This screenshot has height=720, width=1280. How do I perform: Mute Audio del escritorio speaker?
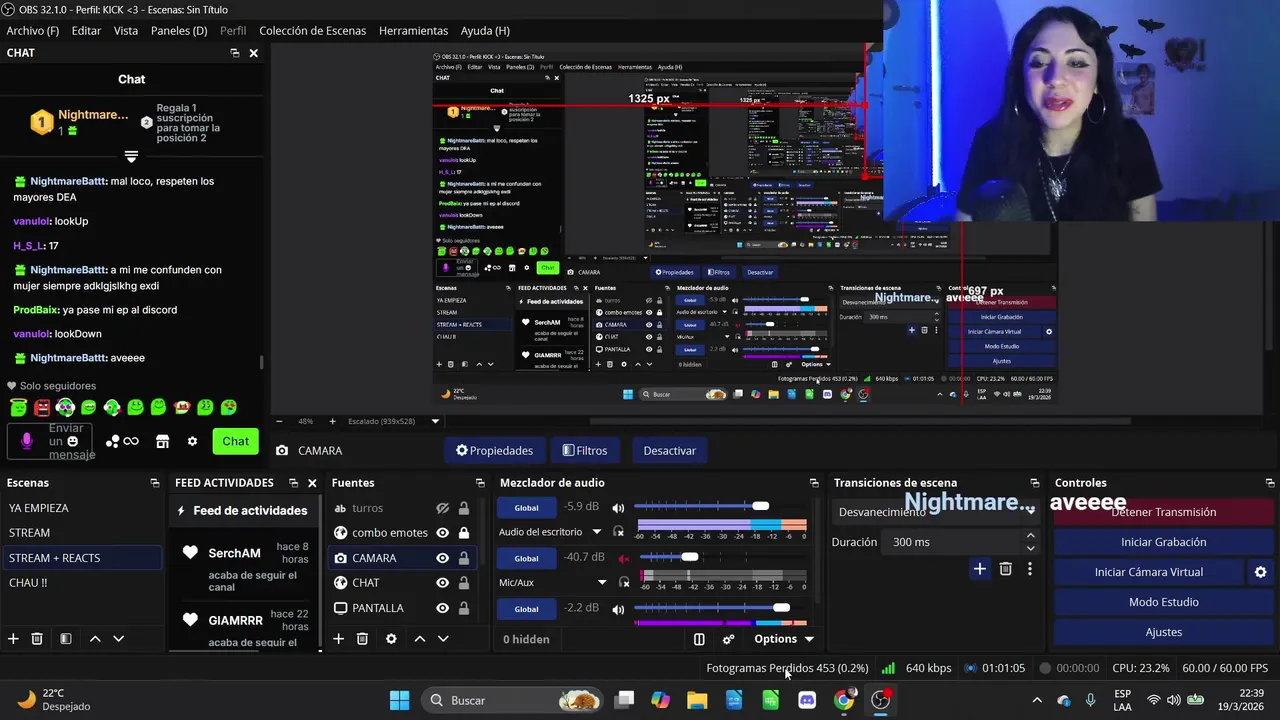click(x=618, y=507)
